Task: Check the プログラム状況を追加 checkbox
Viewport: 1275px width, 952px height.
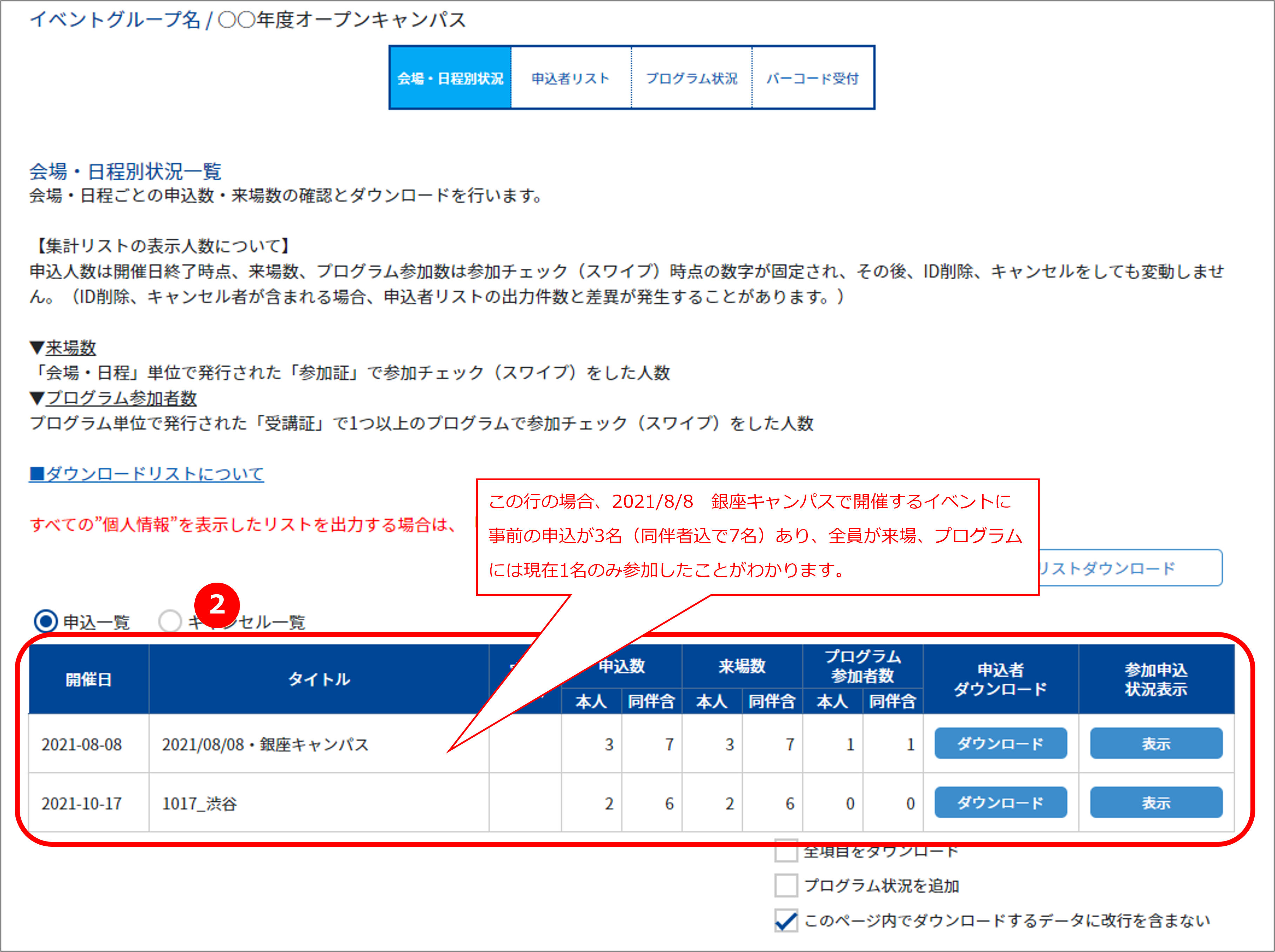Action: click(786, 885)
